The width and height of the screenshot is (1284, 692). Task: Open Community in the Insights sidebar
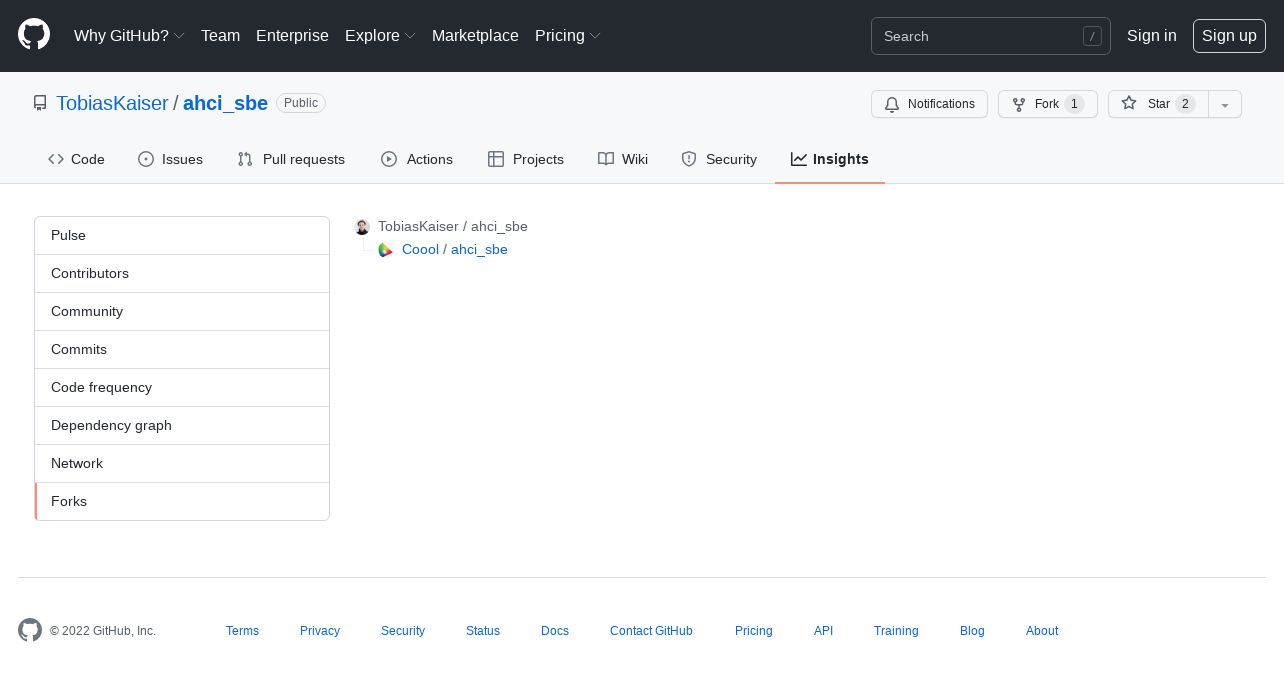tap(182, 311)
